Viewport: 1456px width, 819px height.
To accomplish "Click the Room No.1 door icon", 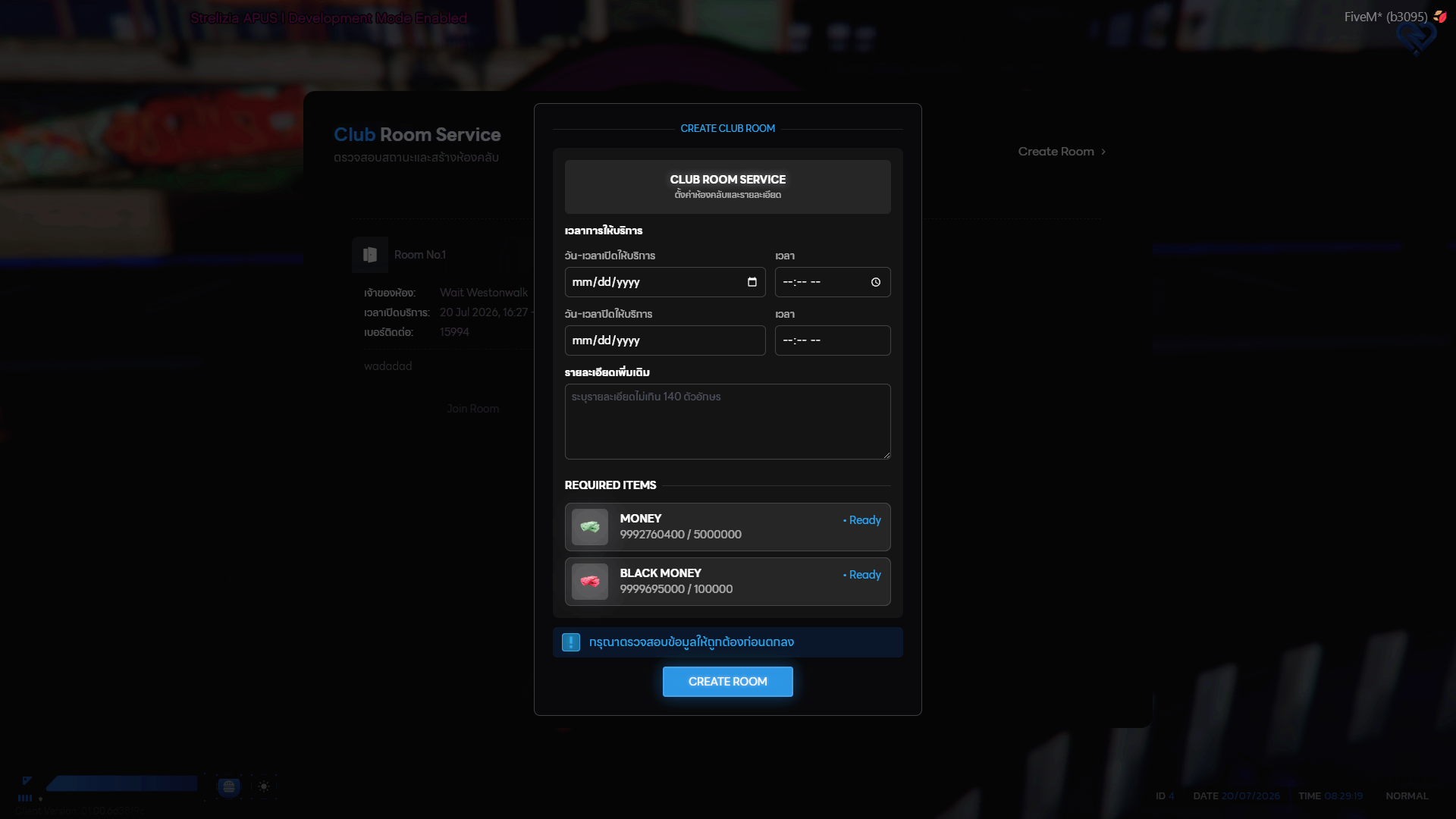I will (370, 255).
